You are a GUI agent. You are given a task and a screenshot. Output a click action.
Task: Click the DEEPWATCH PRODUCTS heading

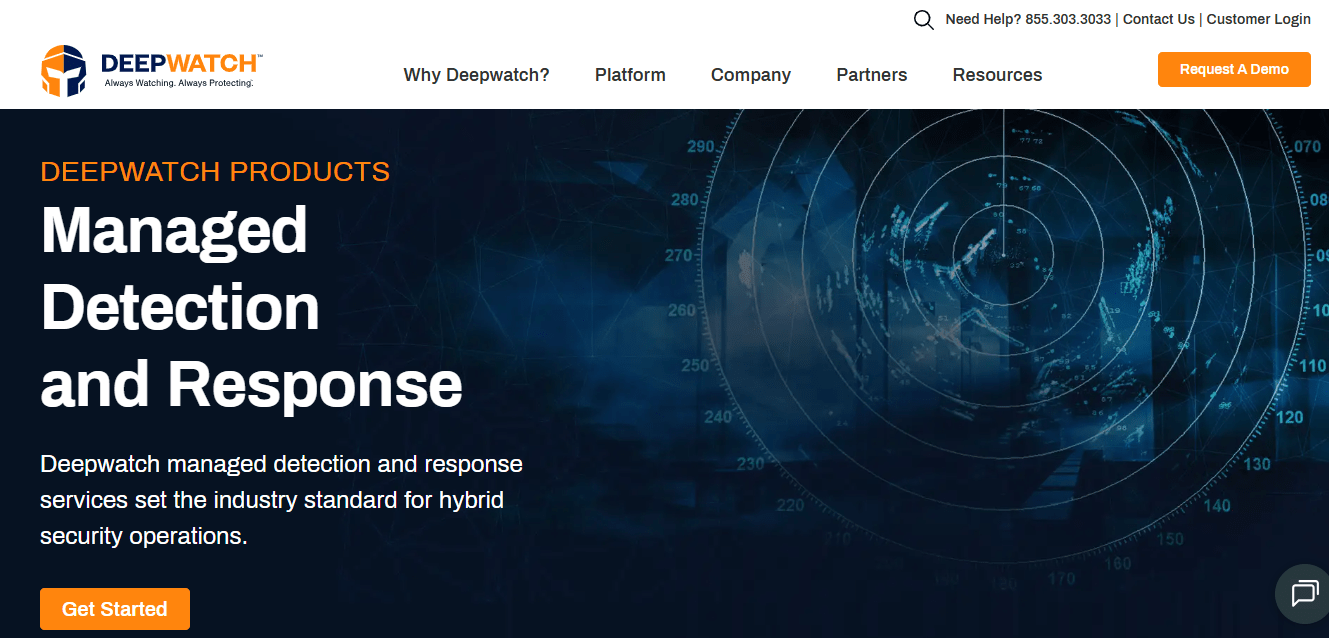pyautogui.click(x=215, y=171)
